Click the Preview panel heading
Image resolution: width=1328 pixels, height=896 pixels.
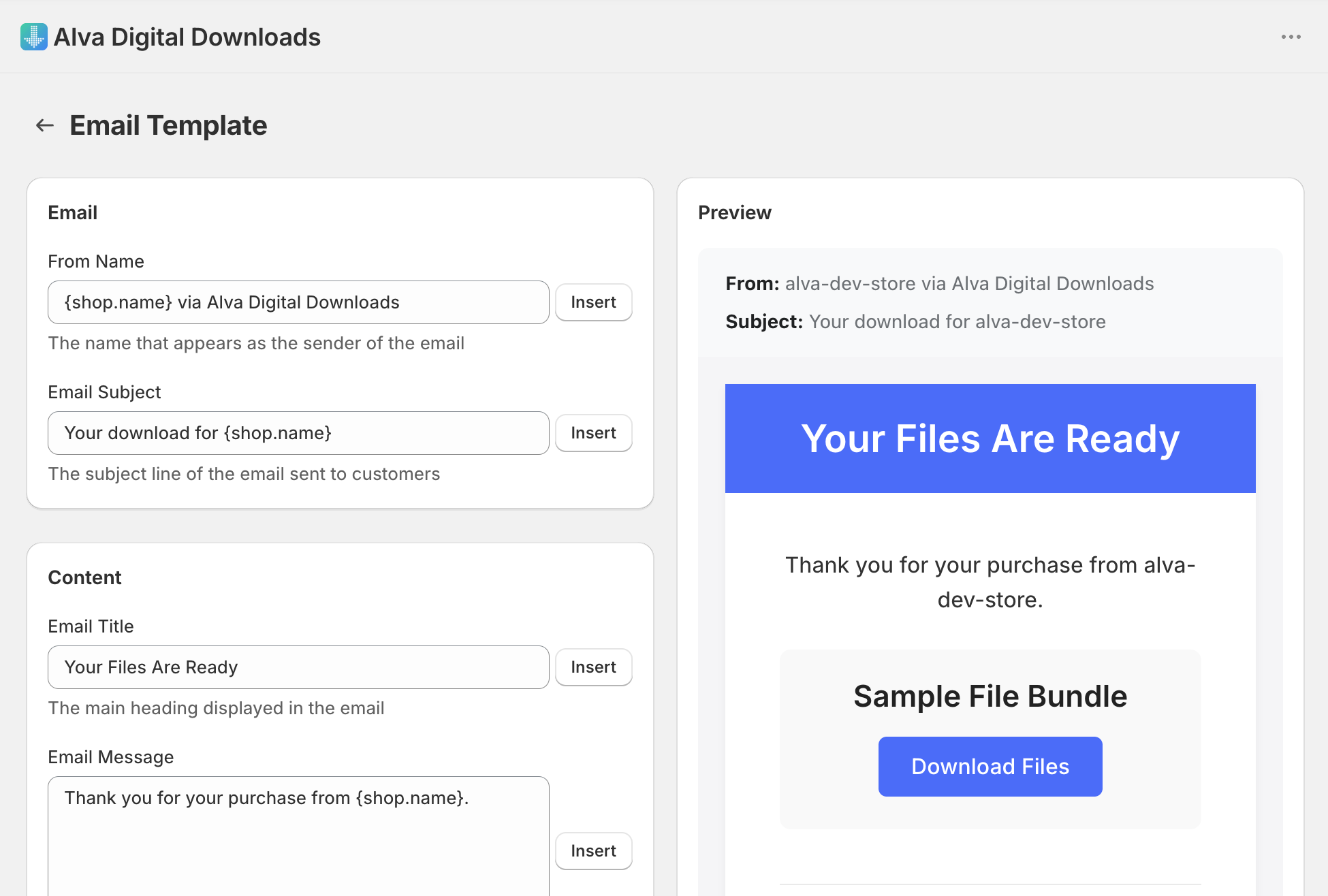pyautogui.click(x=735, y=212)
